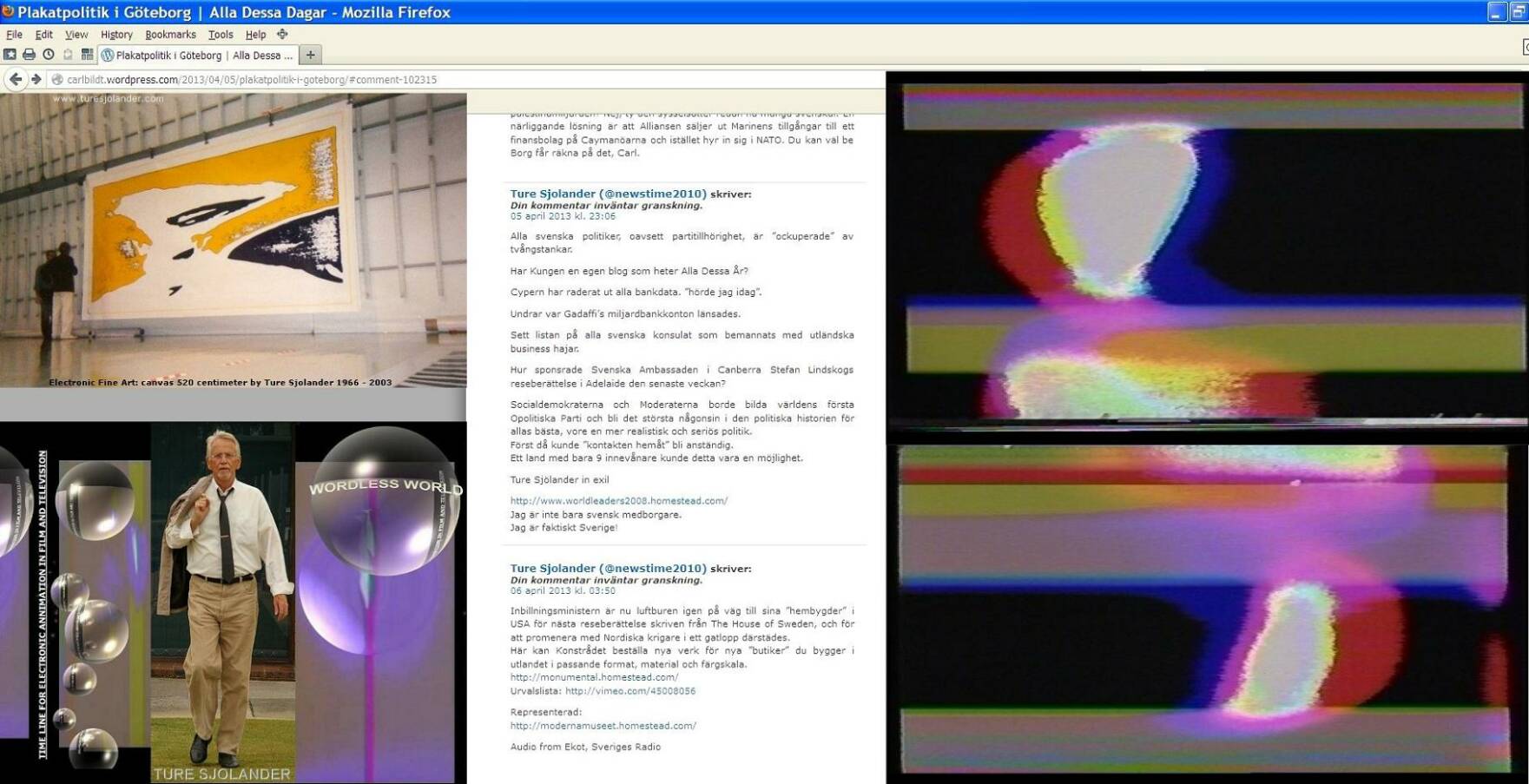Open the vimeo.com/45008056 link
1529x784 pixels.
pos(630,691)
